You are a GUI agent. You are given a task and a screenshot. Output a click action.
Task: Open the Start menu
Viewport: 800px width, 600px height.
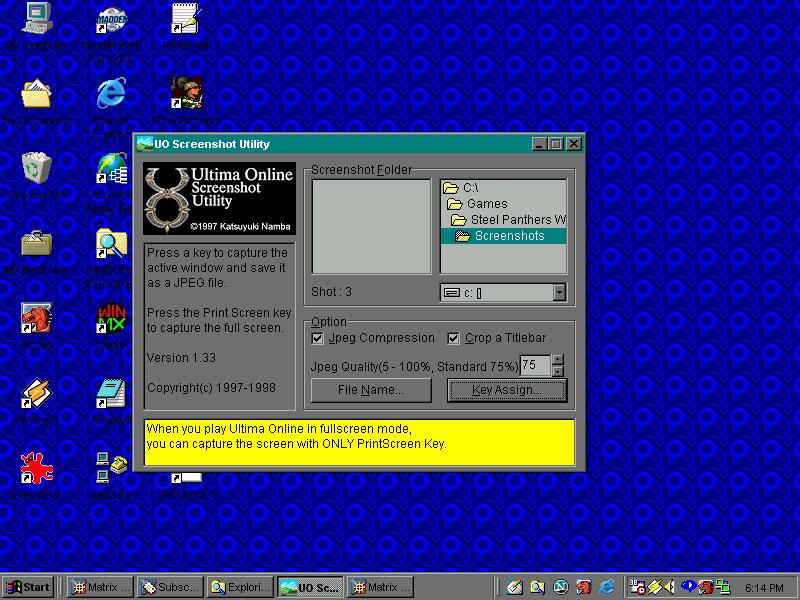[28, 587]
